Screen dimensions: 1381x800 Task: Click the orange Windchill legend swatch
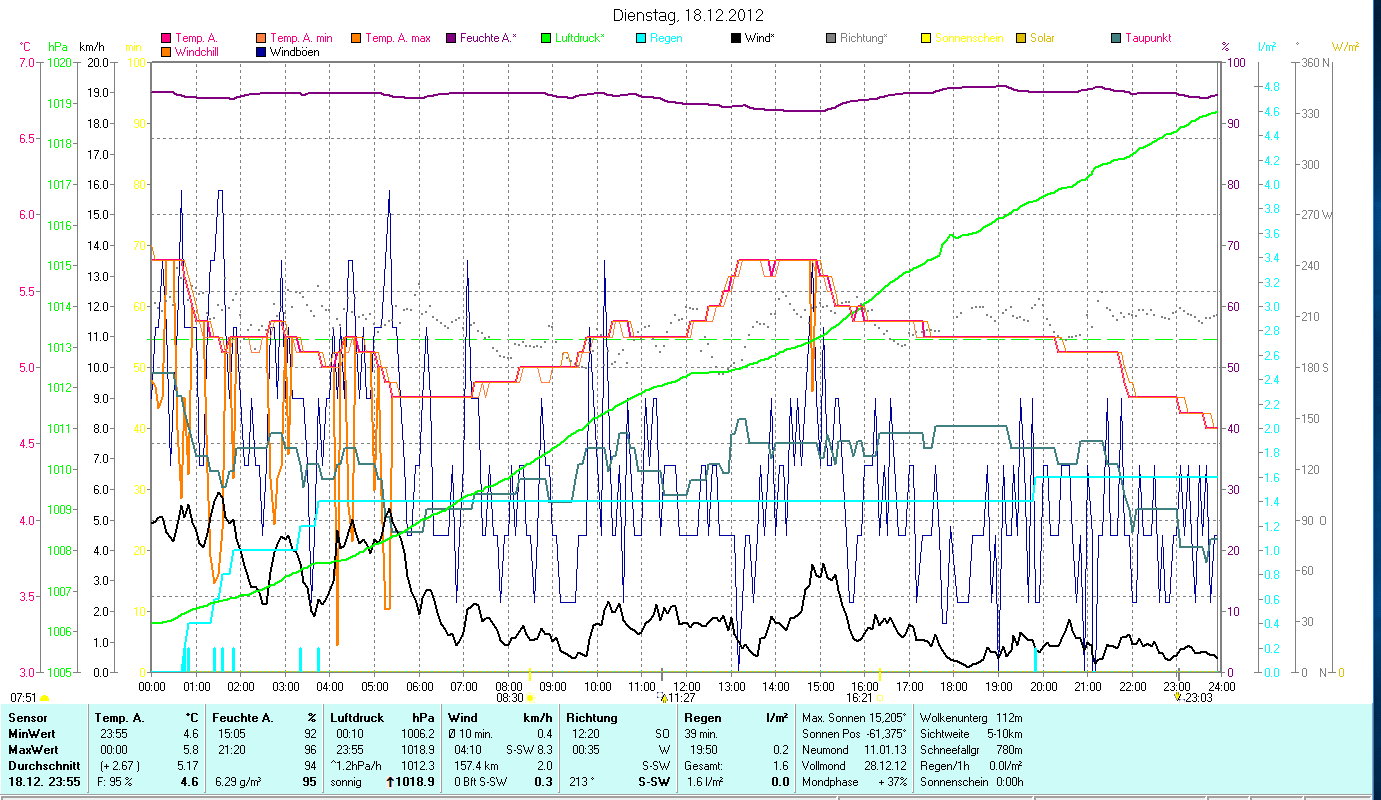166,52
